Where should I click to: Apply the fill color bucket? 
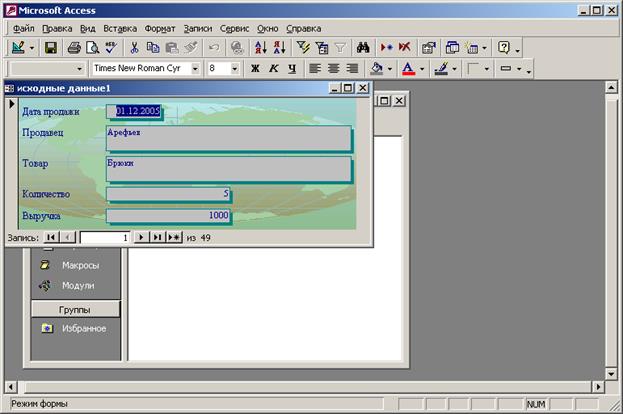coord(377,69)
